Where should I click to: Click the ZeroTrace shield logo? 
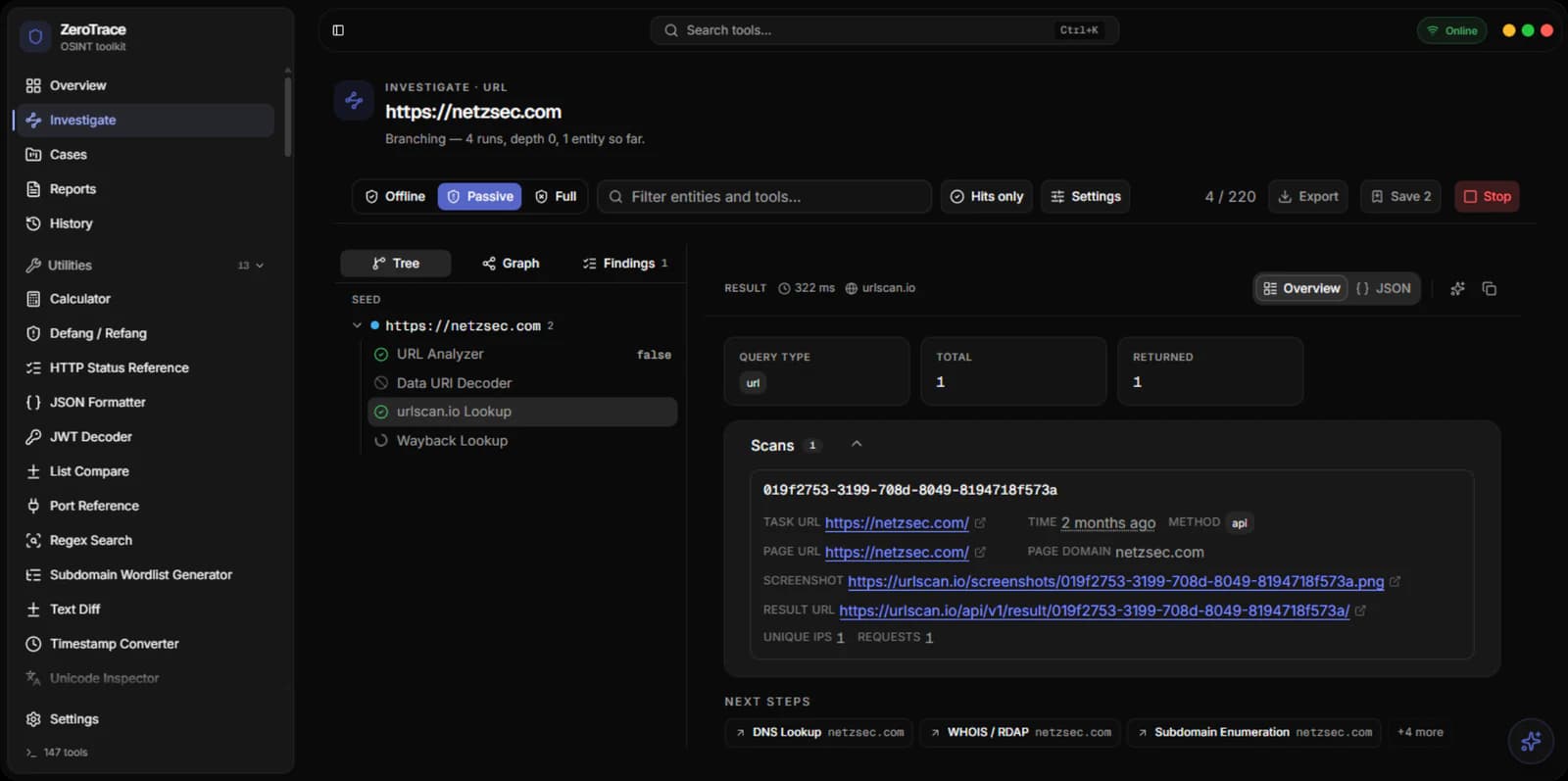pyautogui.click(x=35, y=36)
